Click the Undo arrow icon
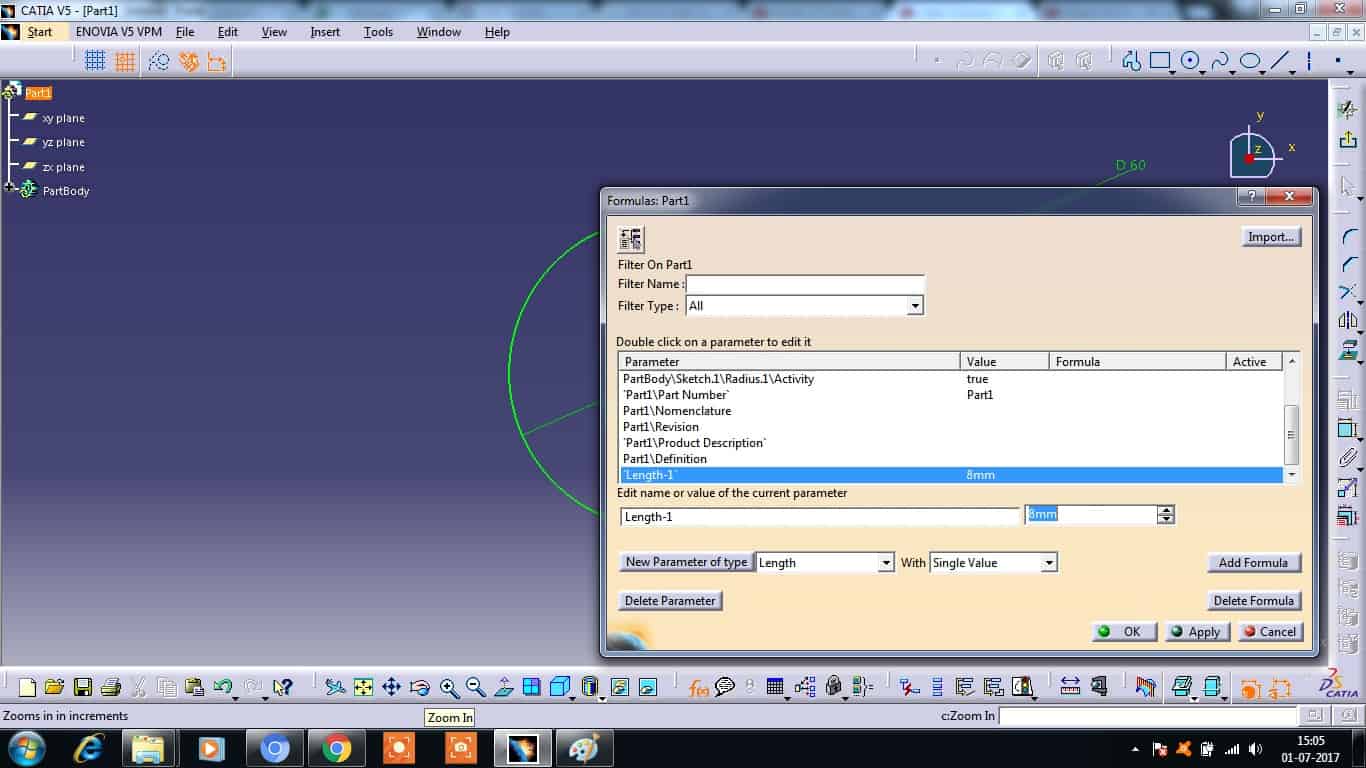 [223, 686]
